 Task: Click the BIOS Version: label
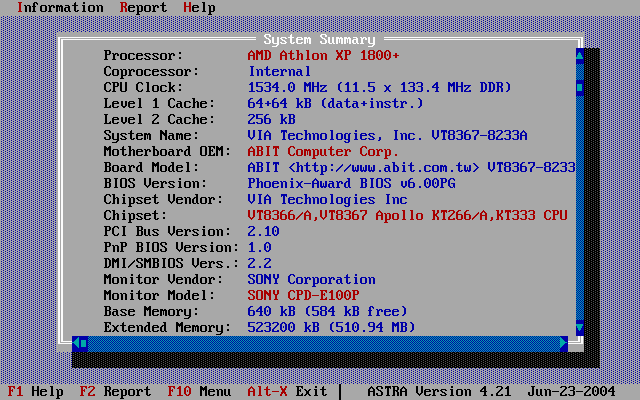pyautogui.click(x=155, y=183)
